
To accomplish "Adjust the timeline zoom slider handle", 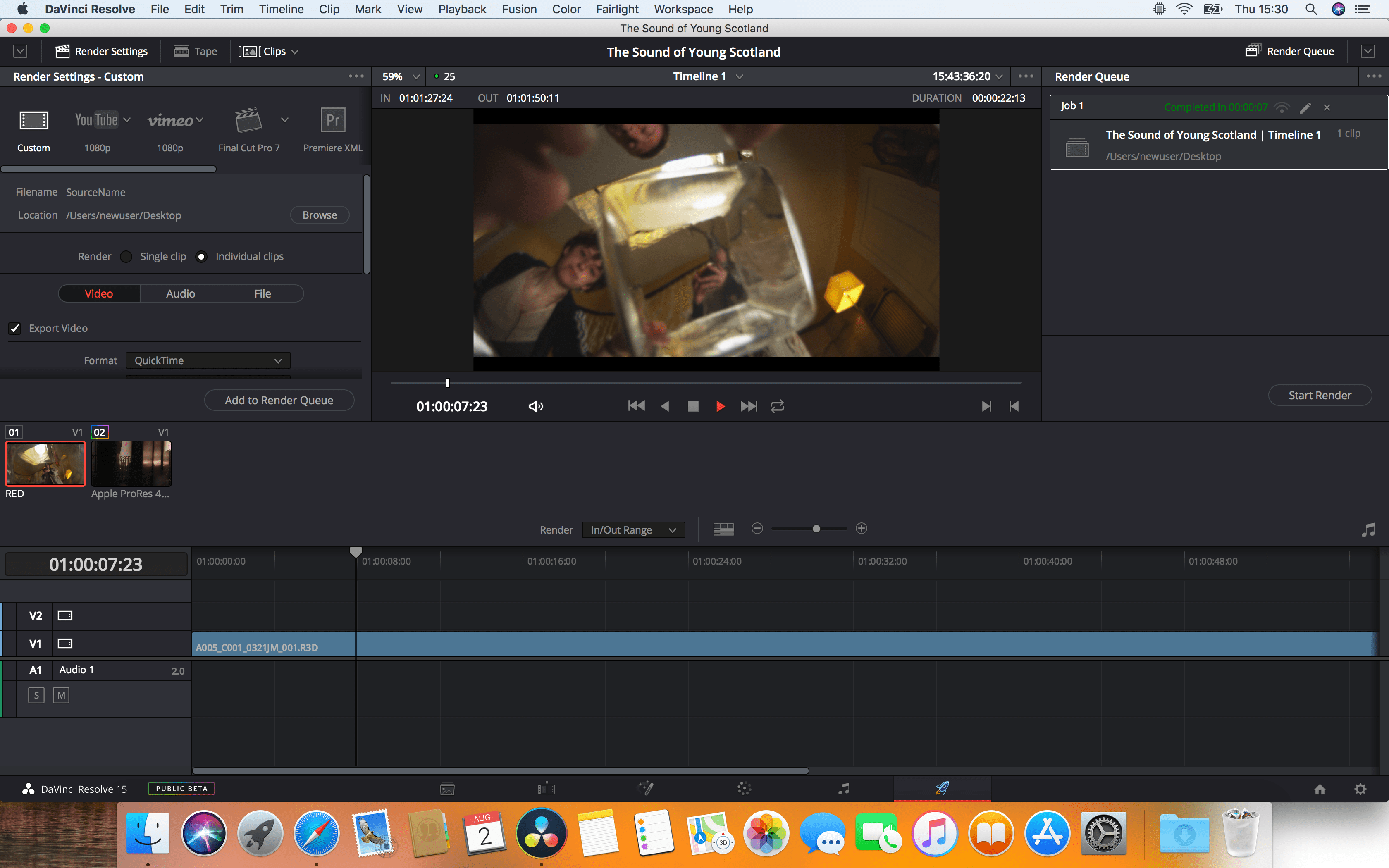I will coord(816,529).
